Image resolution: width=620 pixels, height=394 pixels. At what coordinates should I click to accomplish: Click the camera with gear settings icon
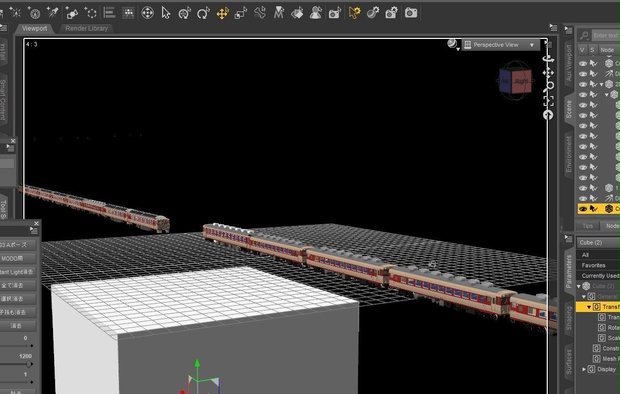(391, 13)
